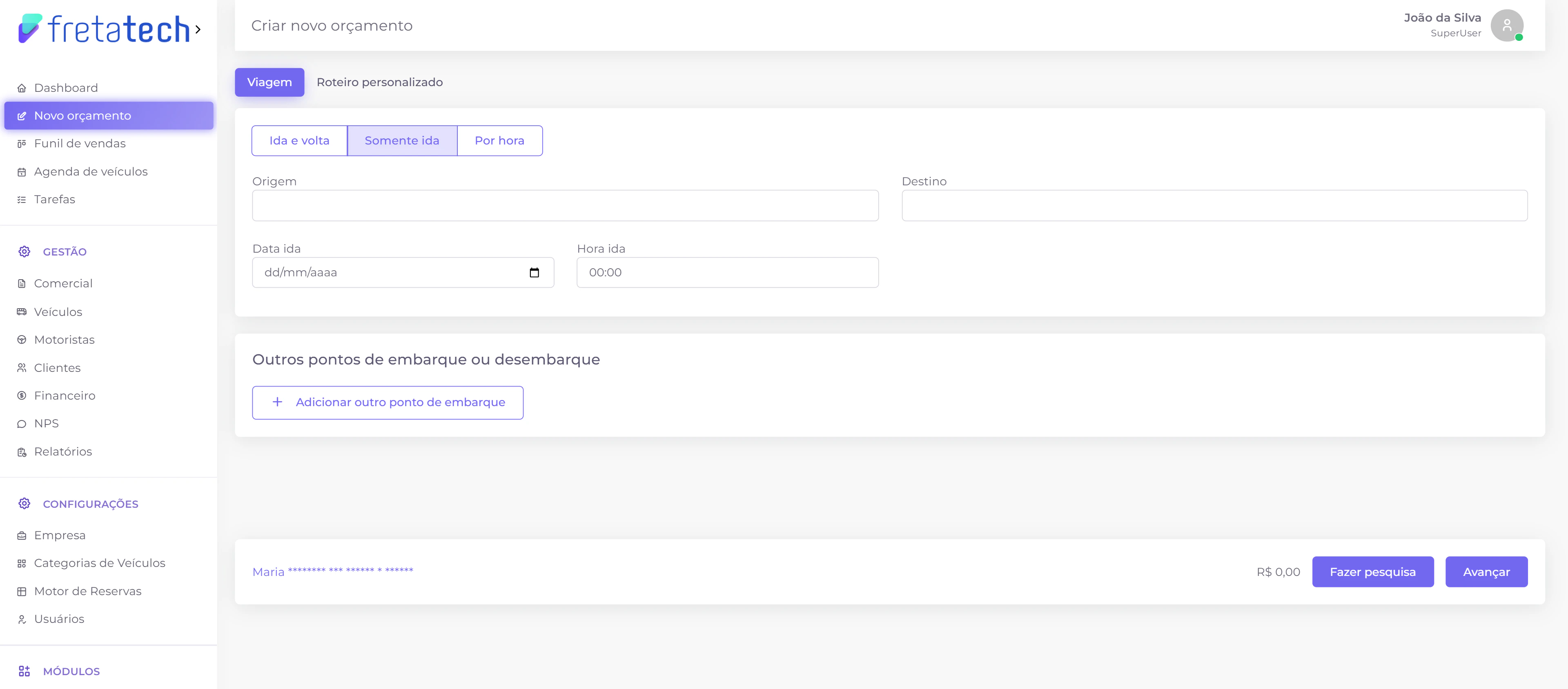The image size is (1568, 689).
Task: Expand sidebar using fretatech logo chevron
Action: [x=198, y=29]
